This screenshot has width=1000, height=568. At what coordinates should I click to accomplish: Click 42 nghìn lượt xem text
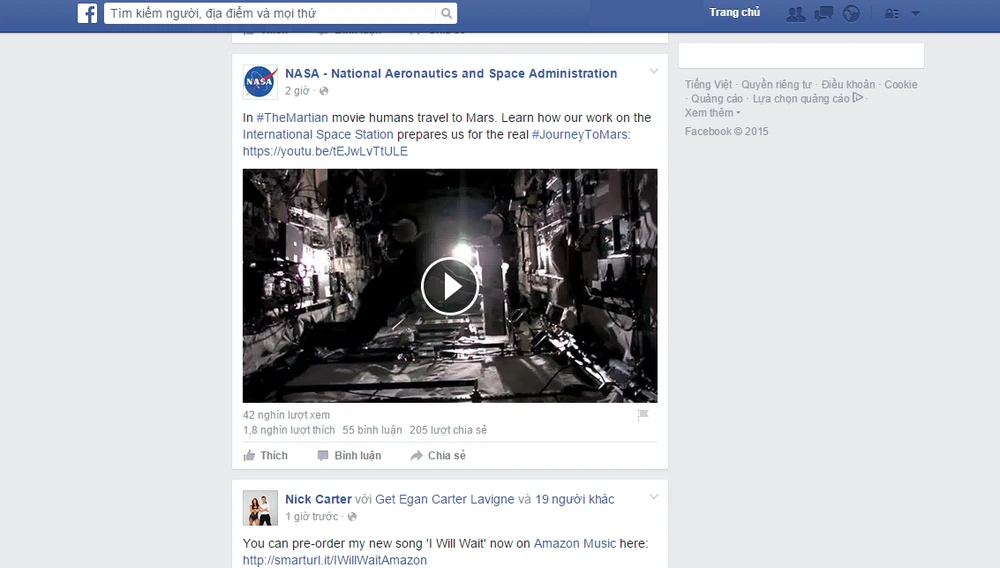pyautogui.click(x=286, y=415)
